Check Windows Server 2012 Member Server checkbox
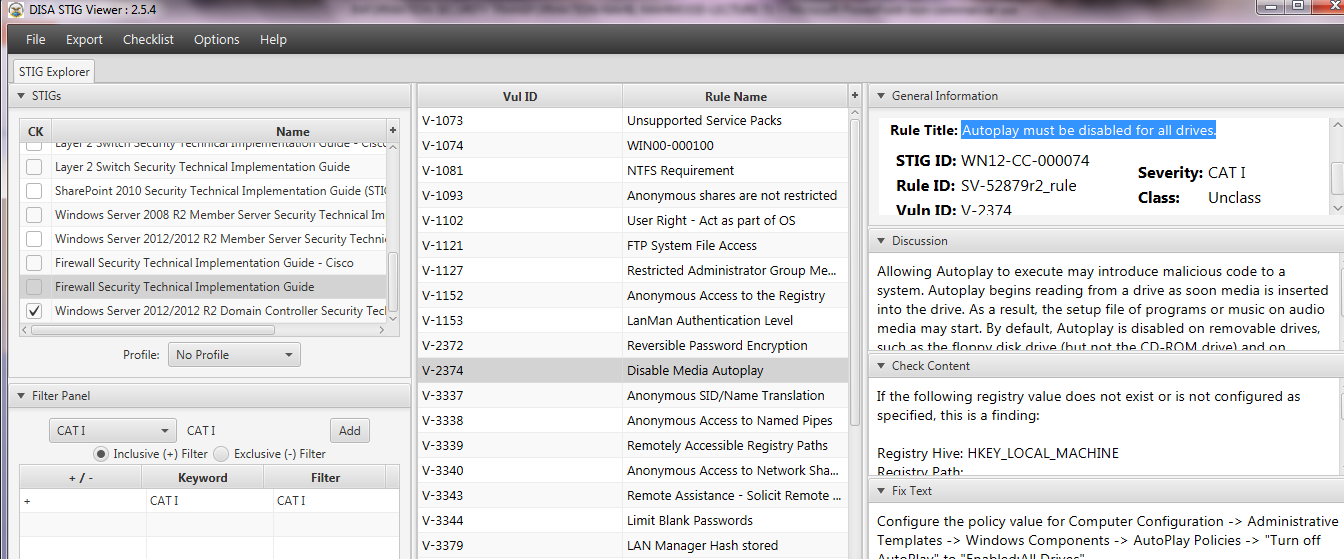The width and height of the screenshot is (1344, 559). tap(34, 239)
